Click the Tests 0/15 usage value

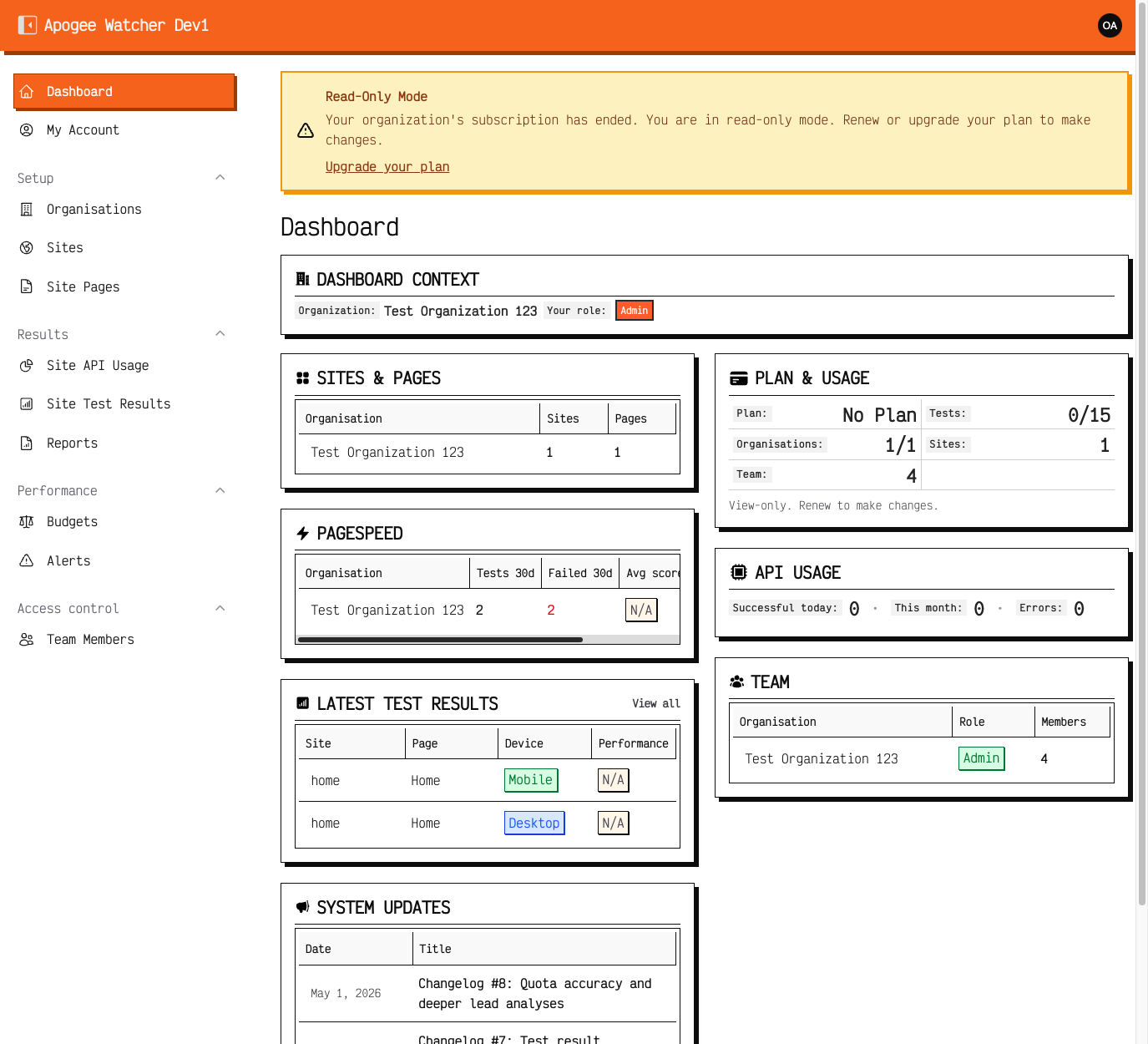coord(1090,415)
